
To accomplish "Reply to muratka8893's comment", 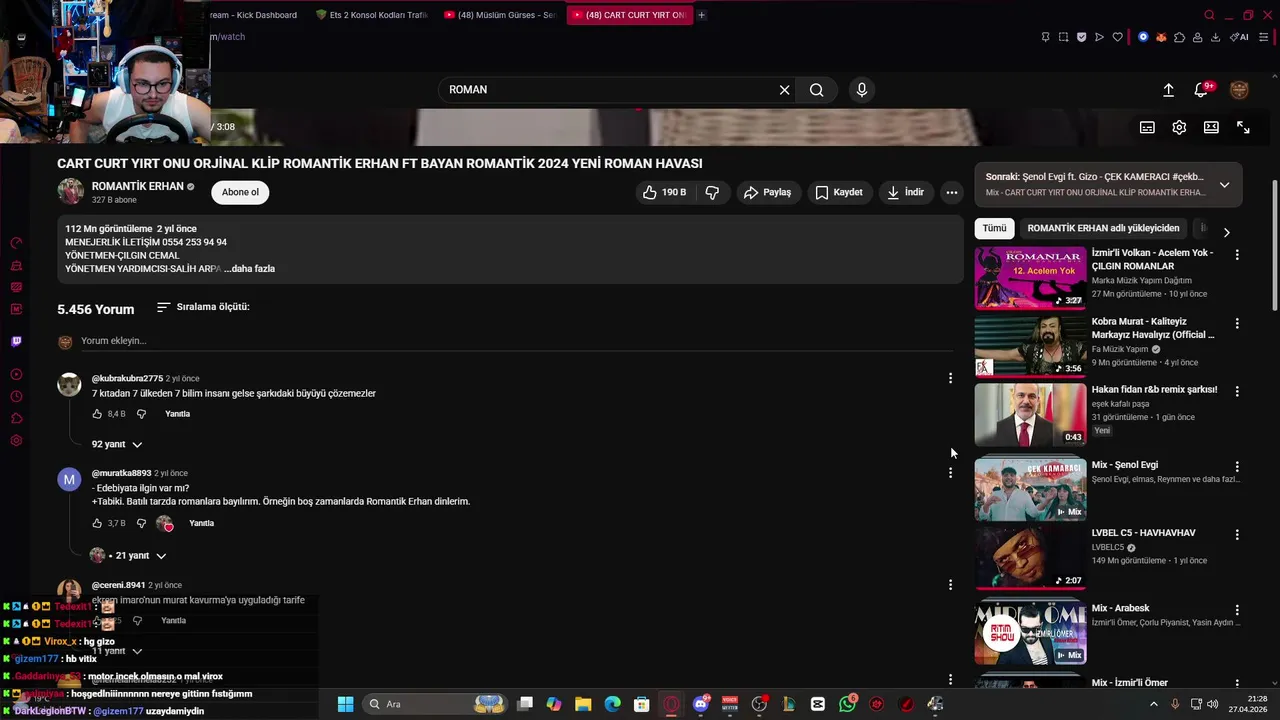I will click(202, 523).
